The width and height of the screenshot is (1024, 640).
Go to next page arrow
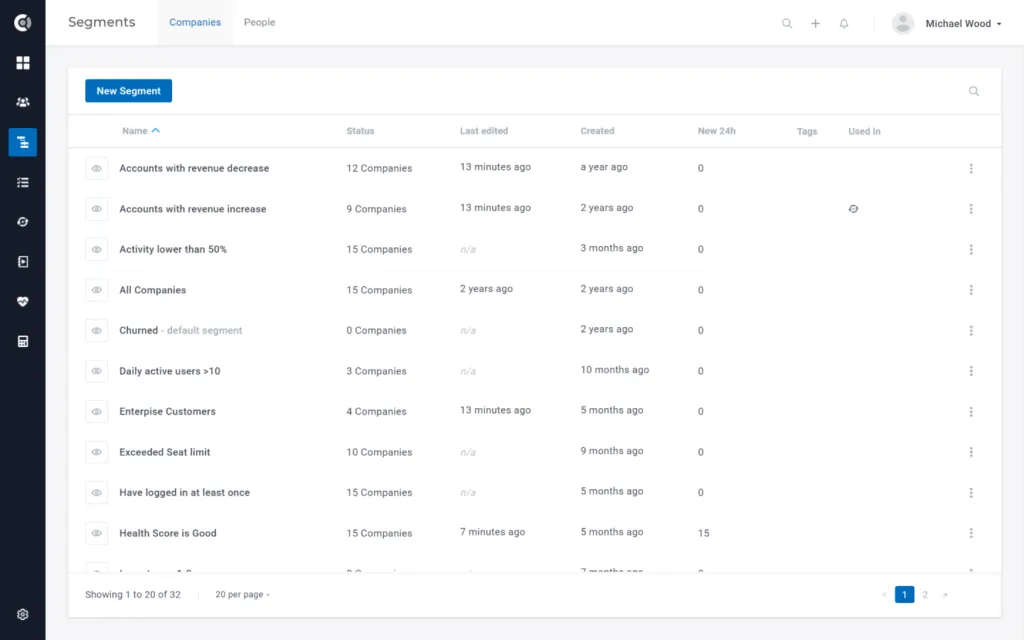945,594
